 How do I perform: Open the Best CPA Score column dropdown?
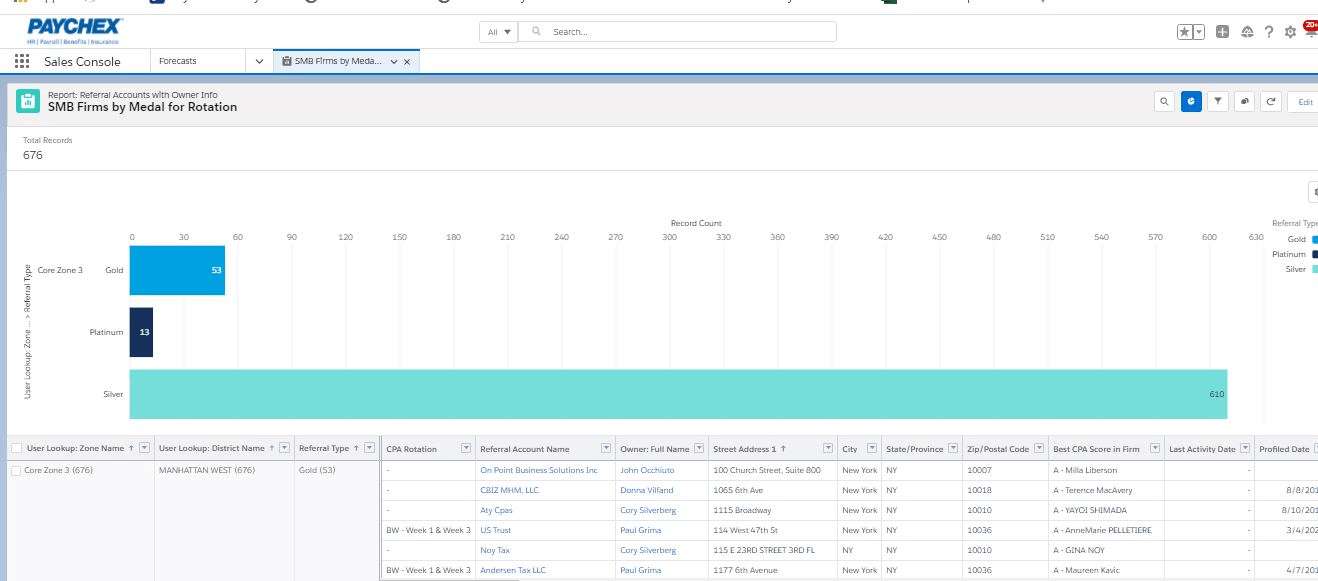[x=1155, y=449]
